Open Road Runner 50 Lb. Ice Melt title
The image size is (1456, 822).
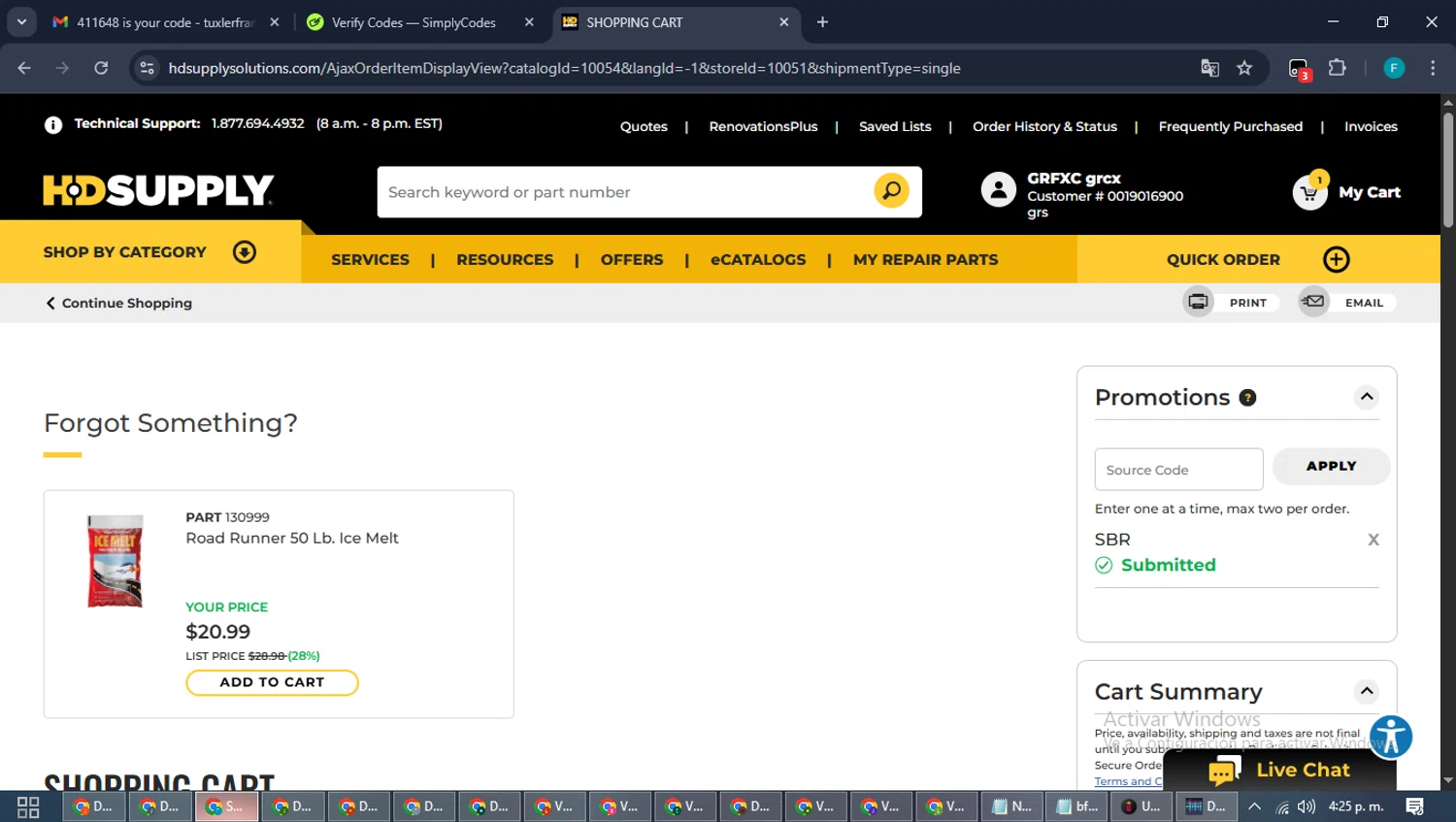(292, 538)
